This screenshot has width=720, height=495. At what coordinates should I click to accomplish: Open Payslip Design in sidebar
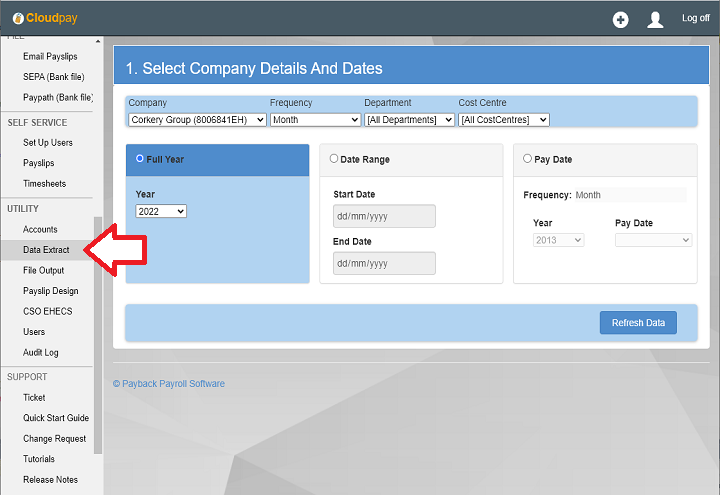(x=50, y=291)
